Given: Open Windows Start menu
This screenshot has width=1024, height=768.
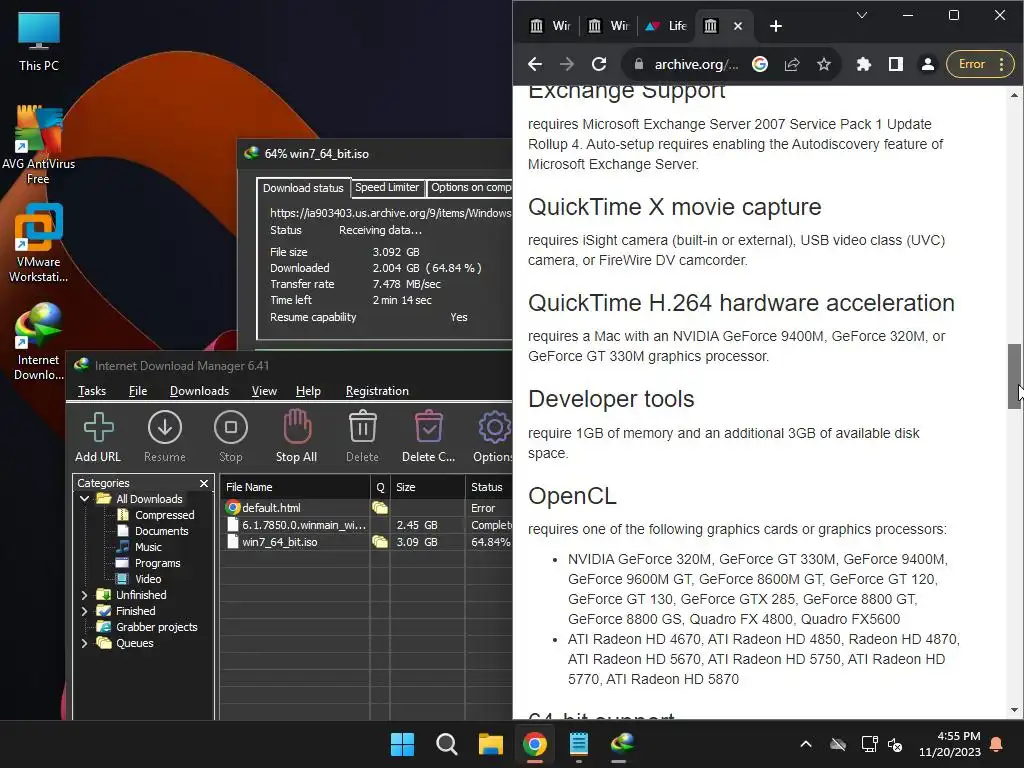Looking at the screenshot, I should pyautogui.click(x=402, y=744).
